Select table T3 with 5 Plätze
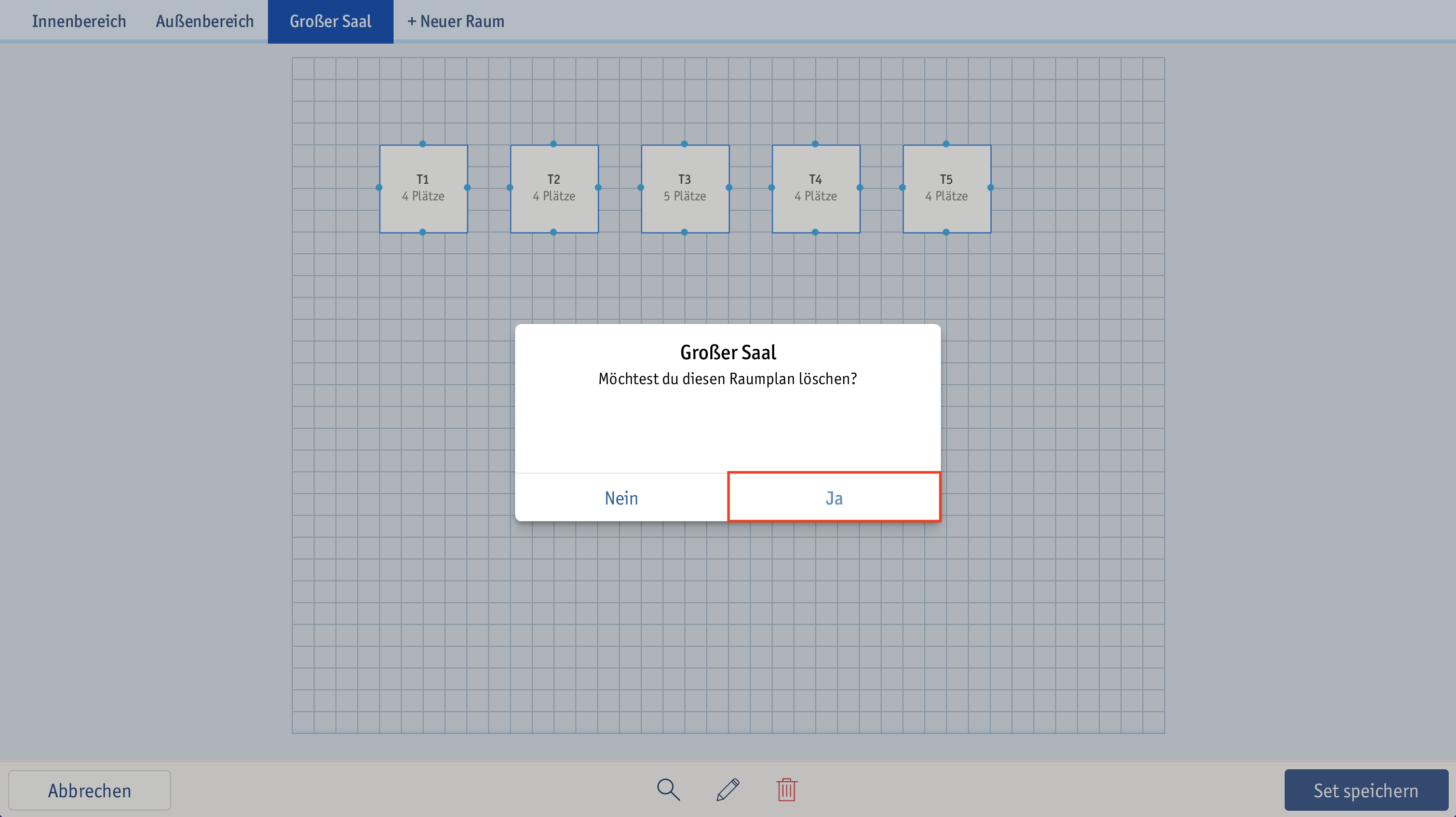The height and width of the screenshot is (817, 1456). pos(685,188)
